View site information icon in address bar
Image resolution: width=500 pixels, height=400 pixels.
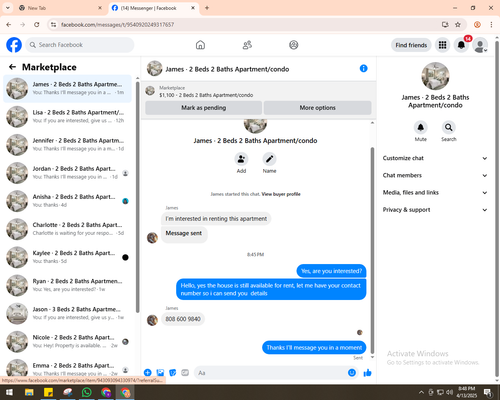tap(53, 25)
